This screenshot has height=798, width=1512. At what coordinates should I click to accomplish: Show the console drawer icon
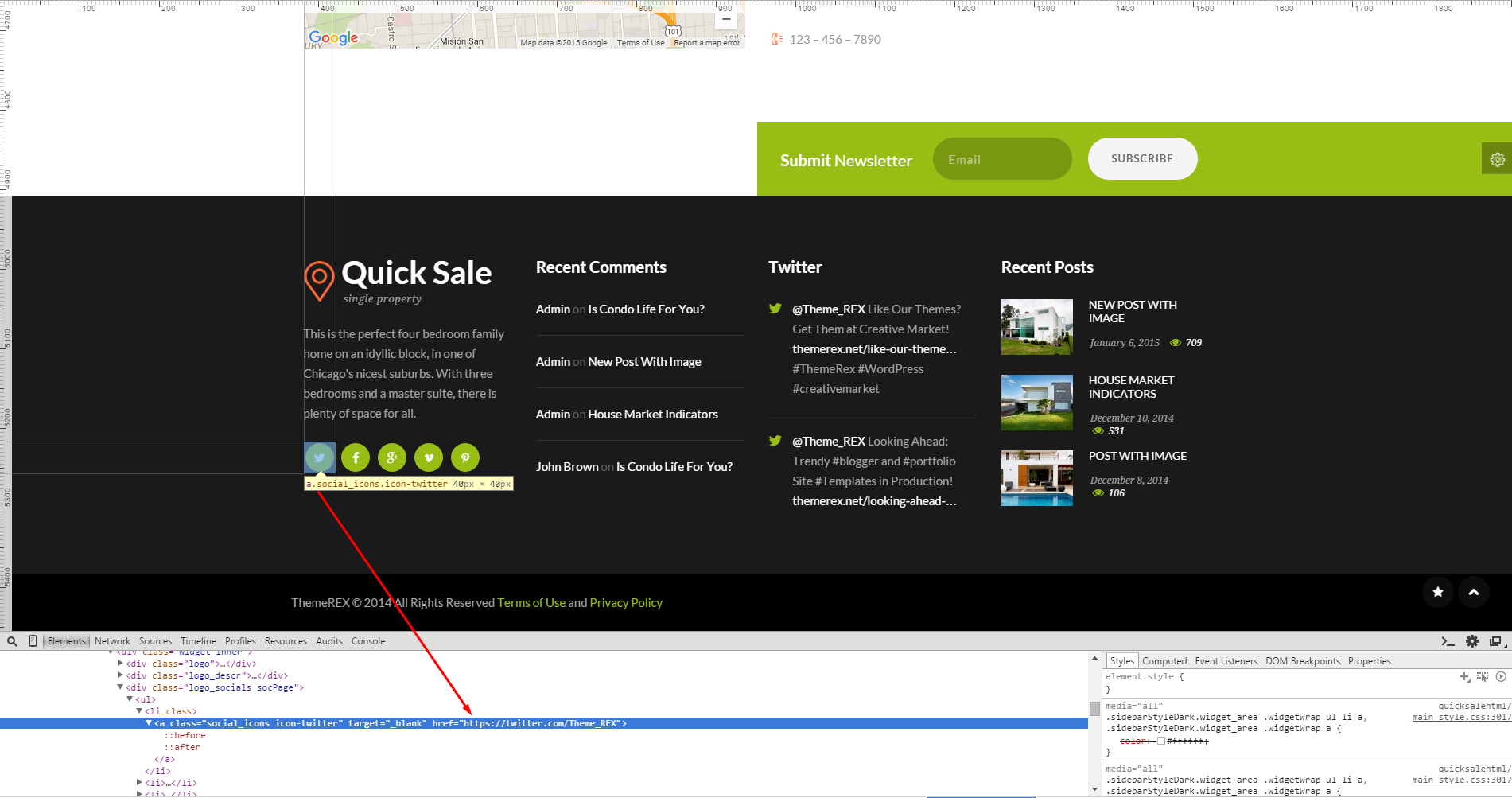pyautogui.click(x=1448, y=641)
